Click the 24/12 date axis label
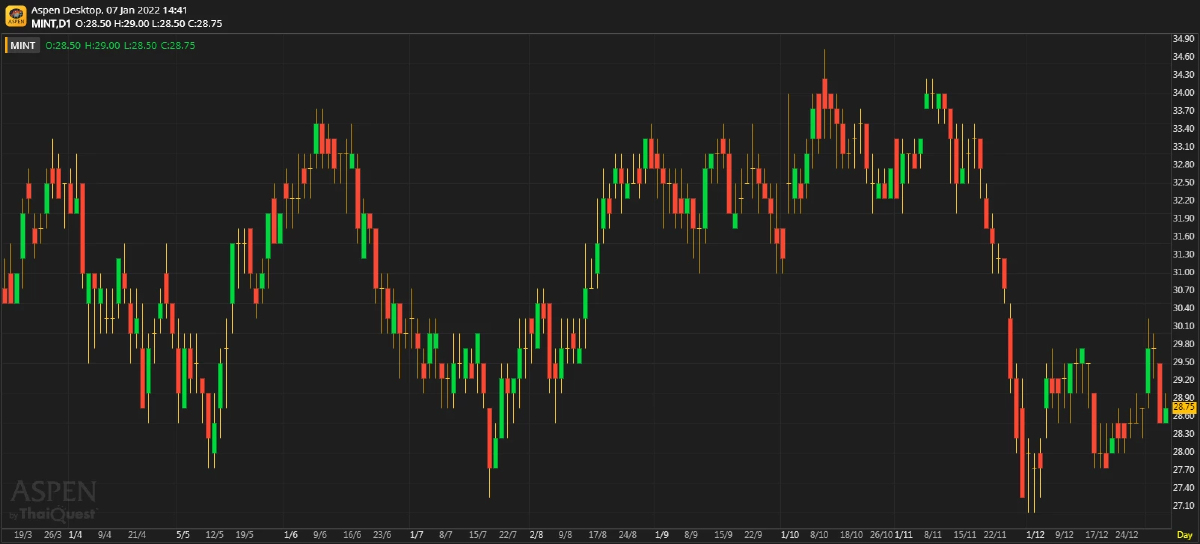 point(1127,535)
